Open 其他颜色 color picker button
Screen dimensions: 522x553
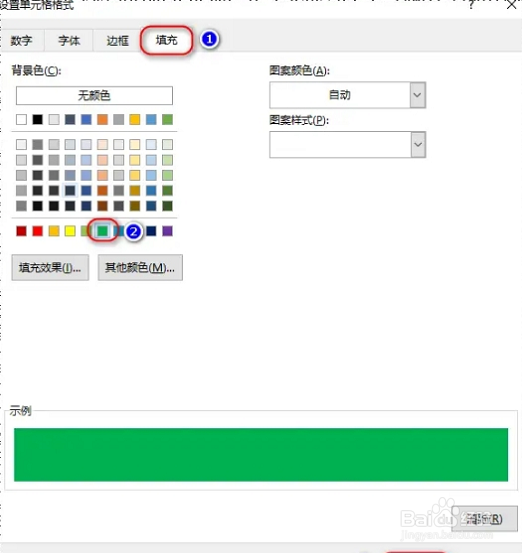click(140, 268)
